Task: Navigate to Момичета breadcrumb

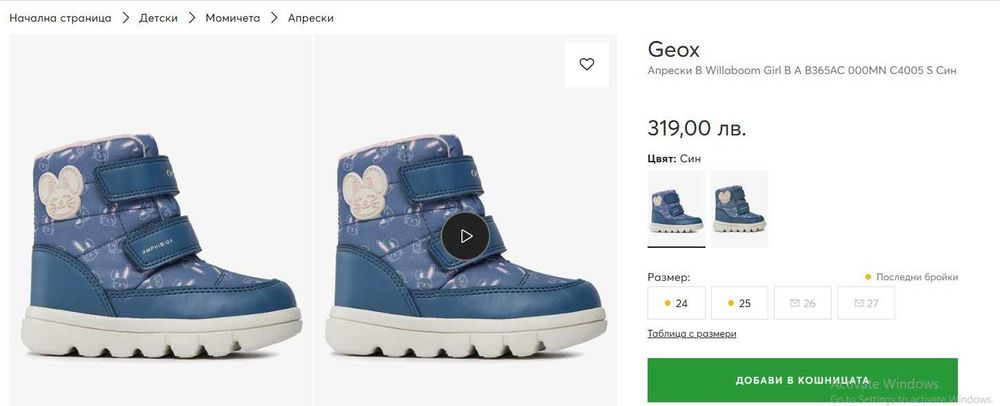Action: tap(233, 18)
